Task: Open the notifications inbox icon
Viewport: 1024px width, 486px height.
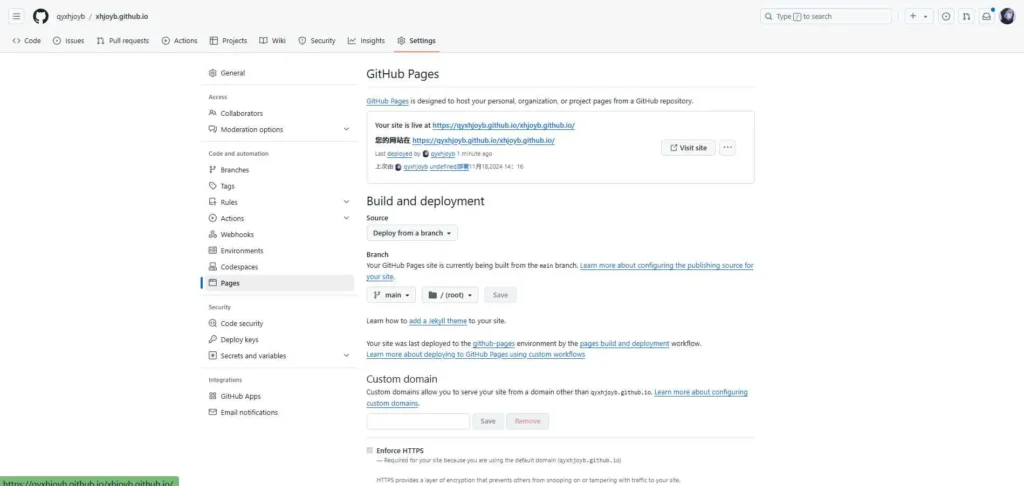Action: click(x=986, y=16)
